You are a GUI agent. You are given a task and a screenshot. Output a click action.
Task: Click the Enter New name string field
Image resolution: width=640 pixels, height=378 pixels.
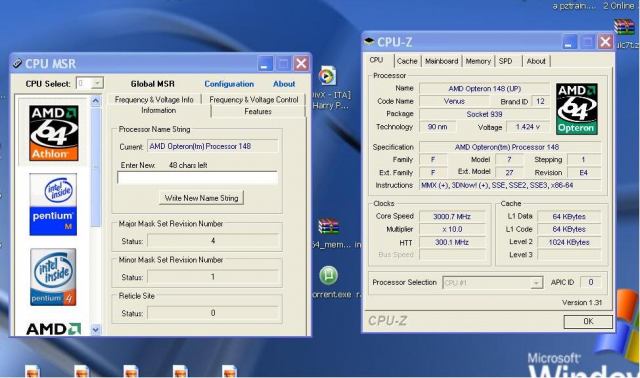point(198,178)
